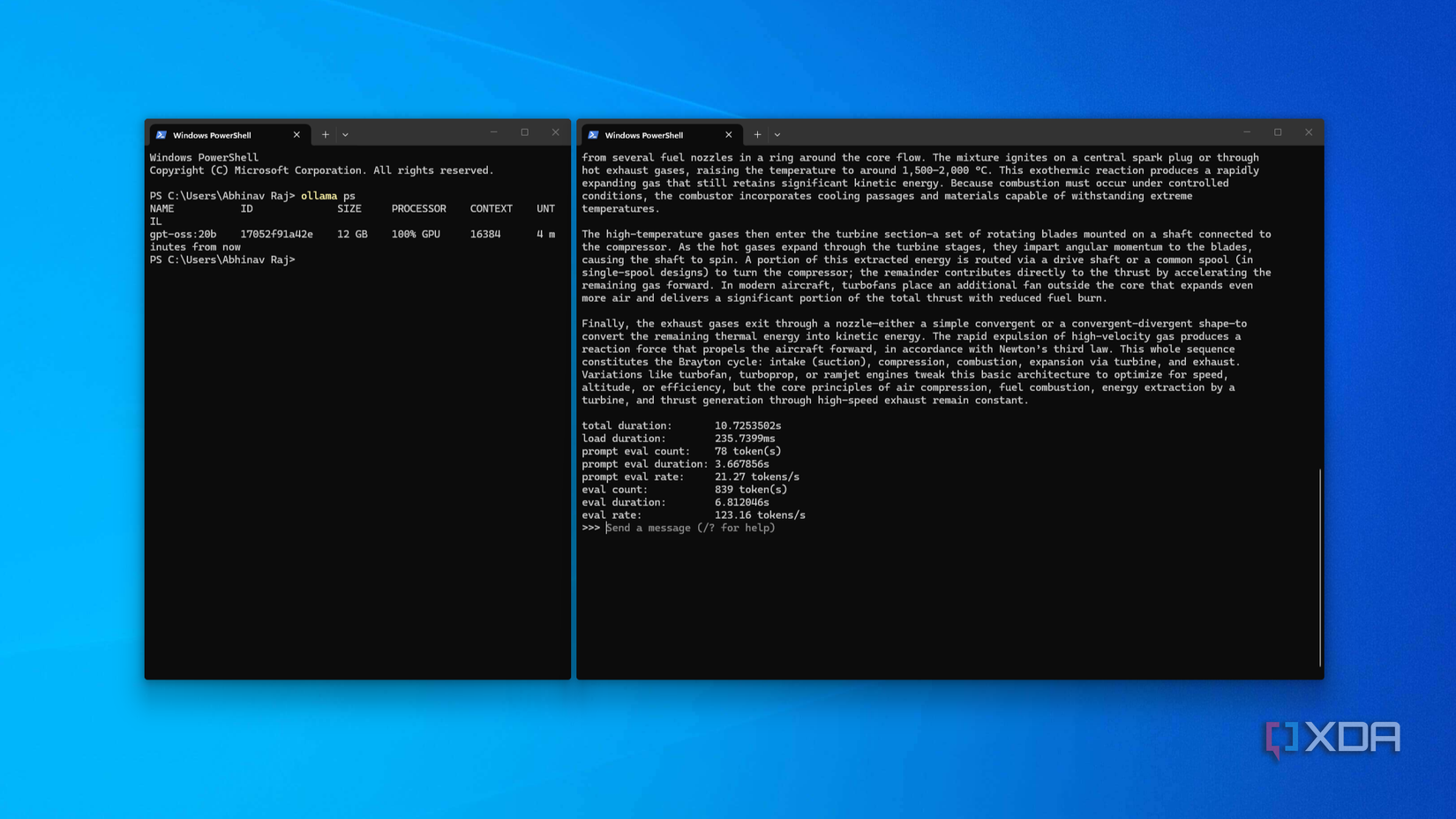The image size is (1456, 819).
Task: Click the eval count '839 token(s)'
Action: point(751,490)
